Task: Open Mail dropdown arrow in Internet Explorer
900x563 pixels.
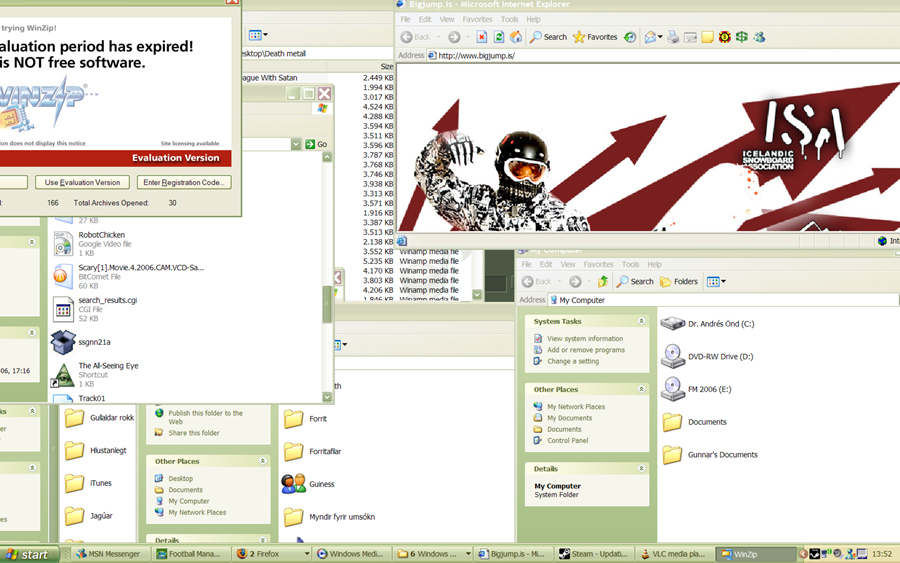Action: pyautogui.click(x=660, y=37)
